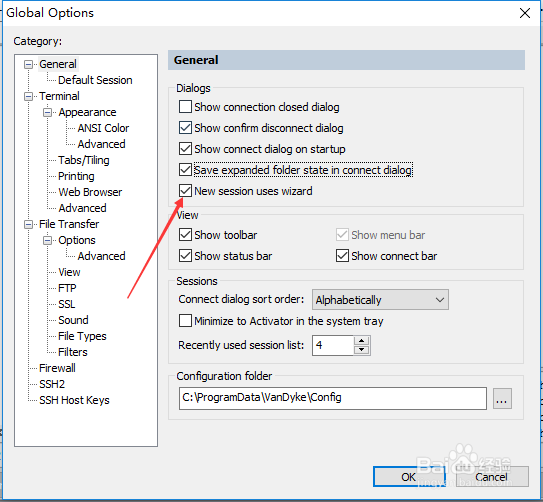Click the OK button
The image size is (543, 502).
point(409,477)
